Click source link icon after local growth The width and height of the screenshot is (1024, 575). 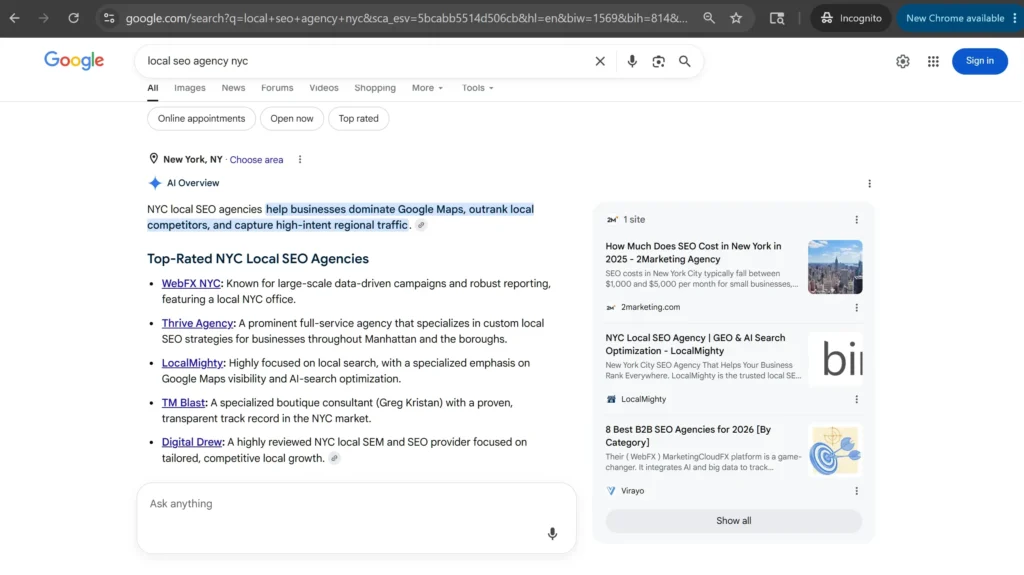click(334, 459)
